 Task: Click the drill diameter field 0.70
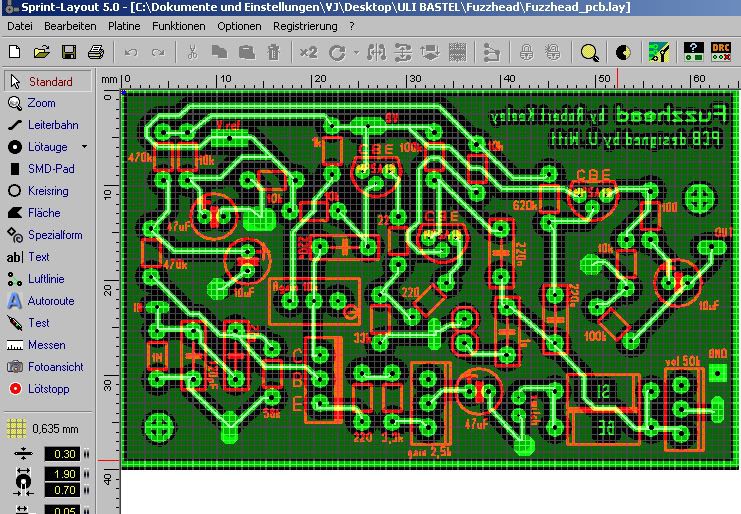click(x=62, y=490)
